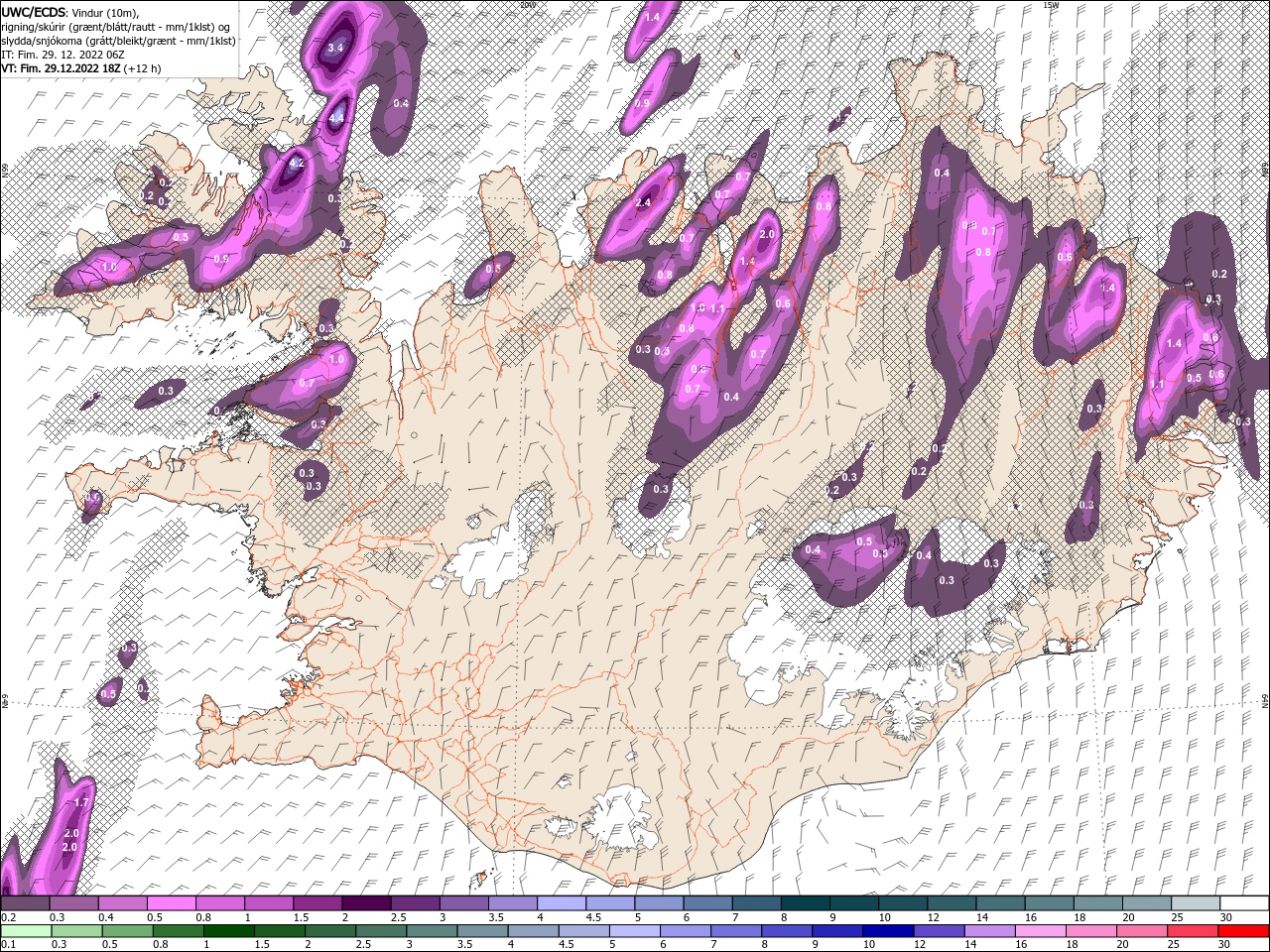This screenshot has height=952, width=1270.
Task: Click the '3.4' snowfall value label
Action: pyautogui.click(x=335, y=48)
